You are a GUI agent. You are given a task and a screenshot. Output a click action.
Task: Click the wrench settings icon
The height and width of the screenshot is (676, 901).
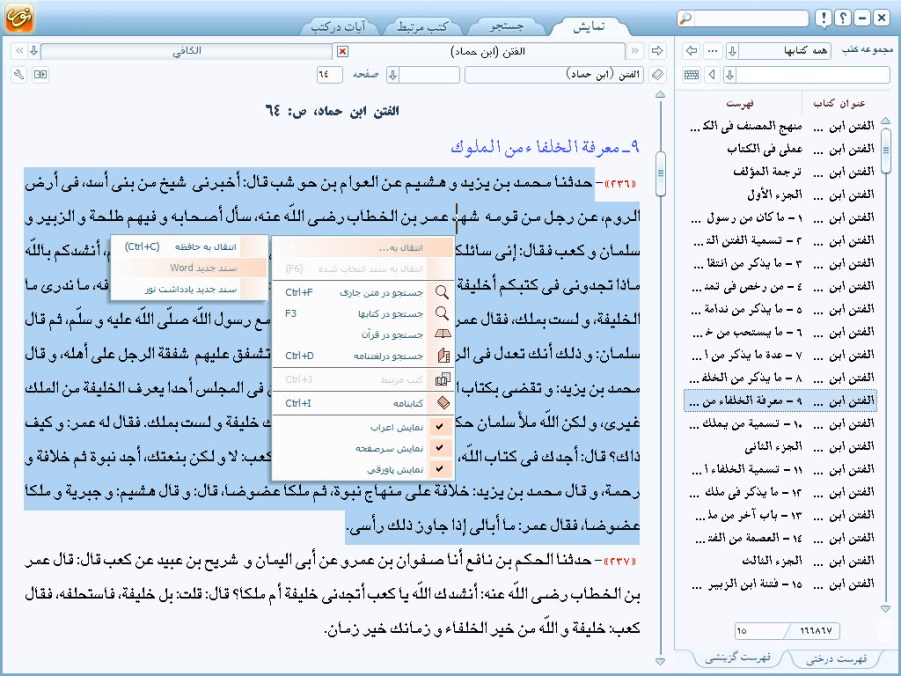coord(19,75)
